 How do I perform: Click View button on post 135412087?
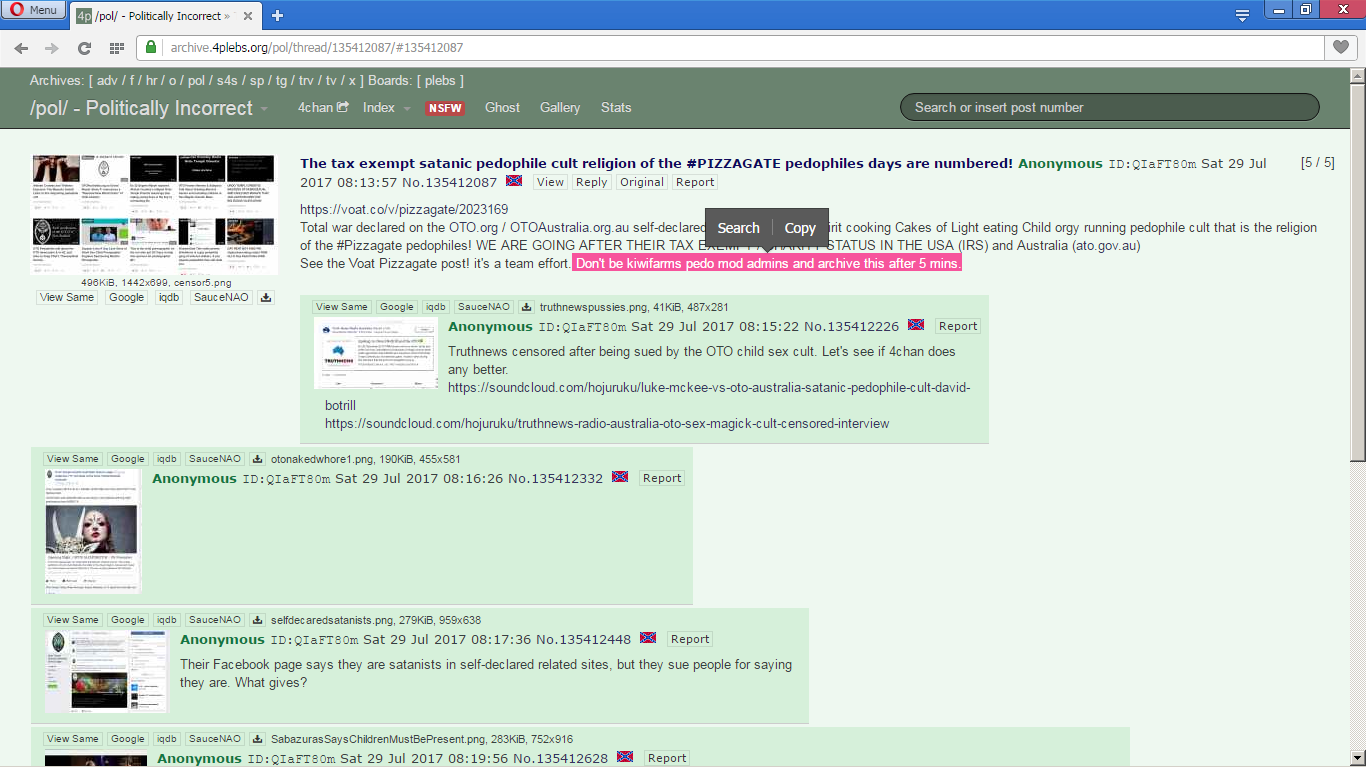coord(550,182)
